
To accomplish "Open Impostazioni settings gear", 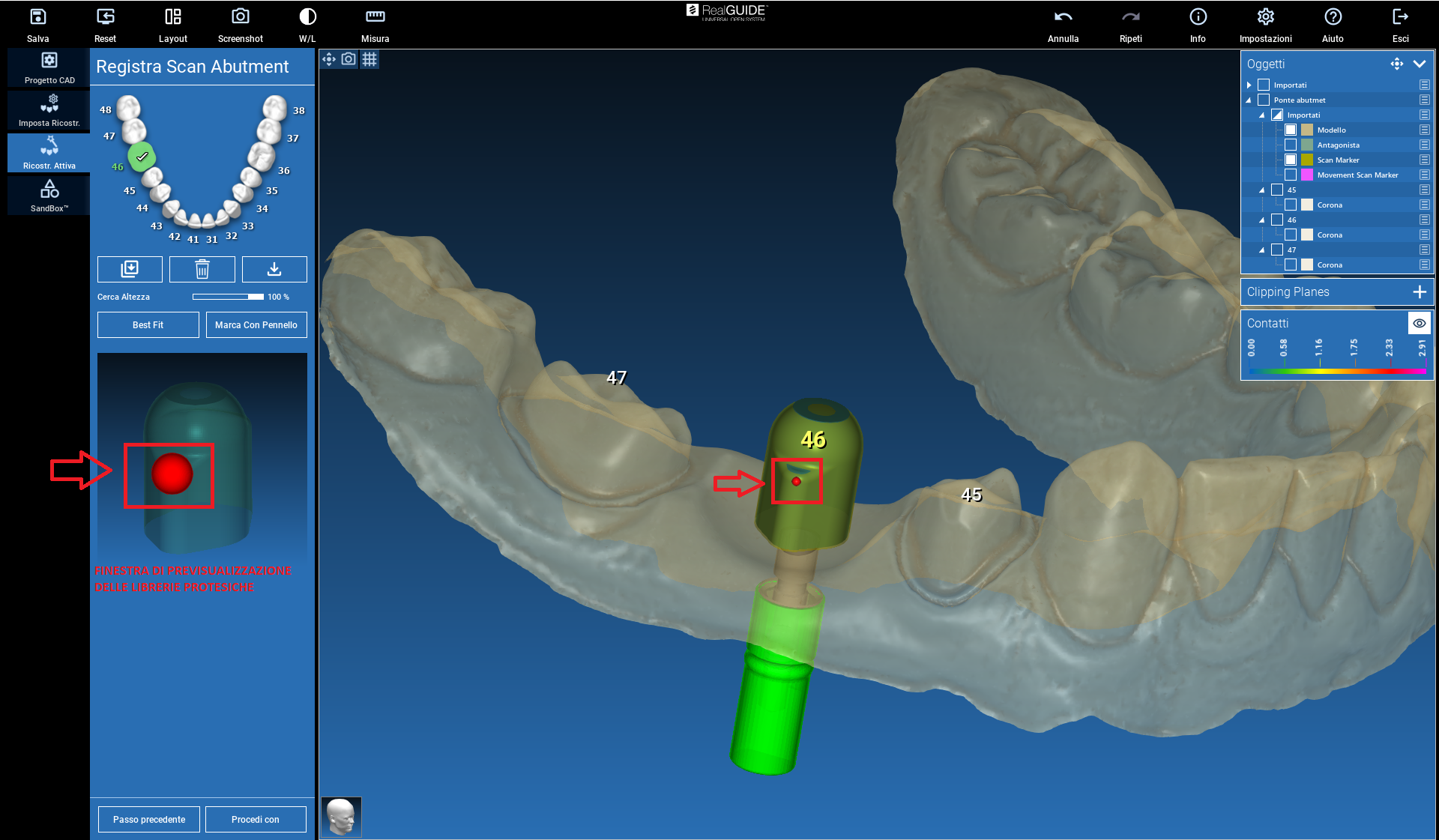I will tap(1265, 17).
